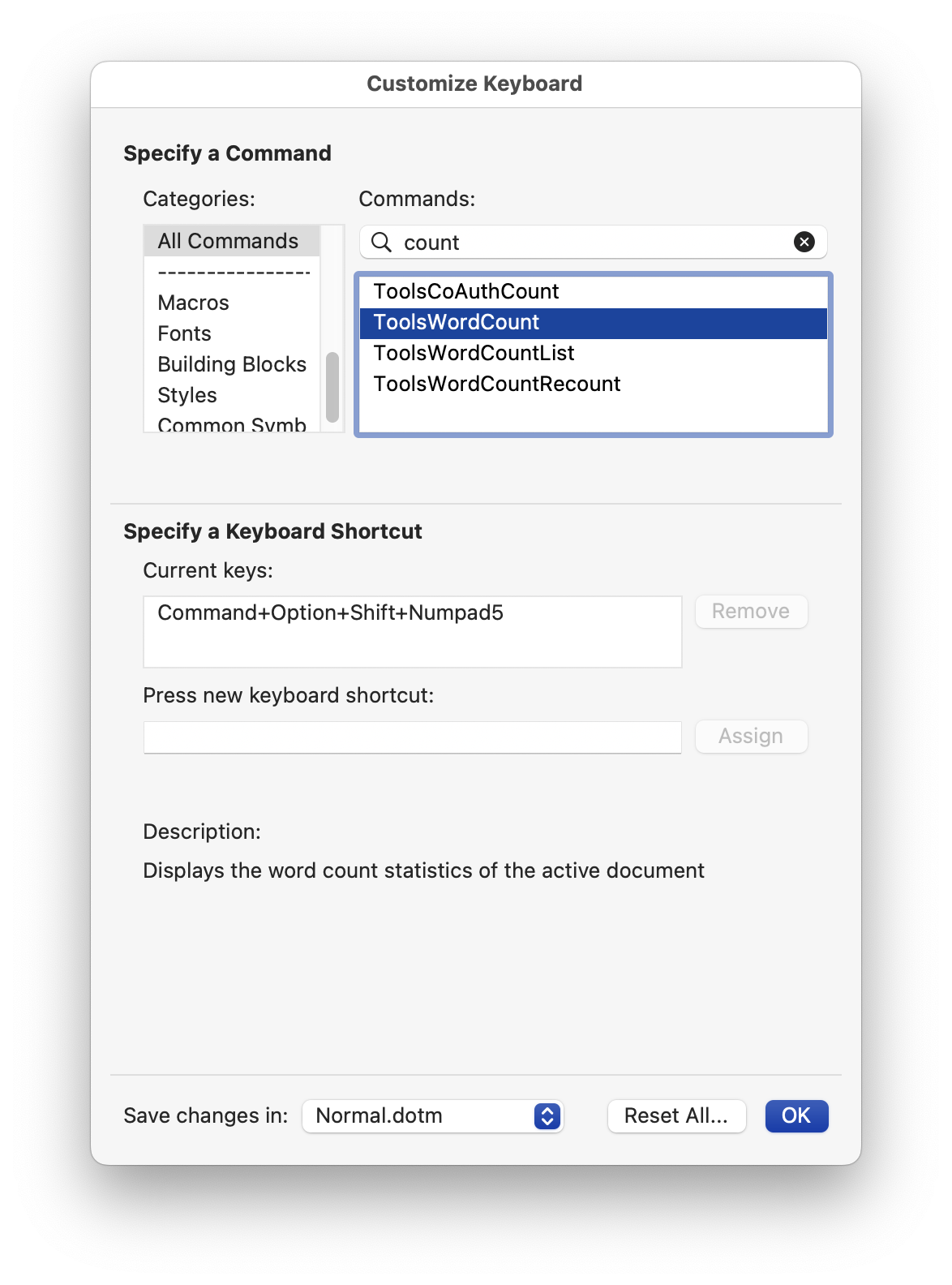952x1285 pixels.
Task: Pick the Styles category
Action: (x=187, y=395)
